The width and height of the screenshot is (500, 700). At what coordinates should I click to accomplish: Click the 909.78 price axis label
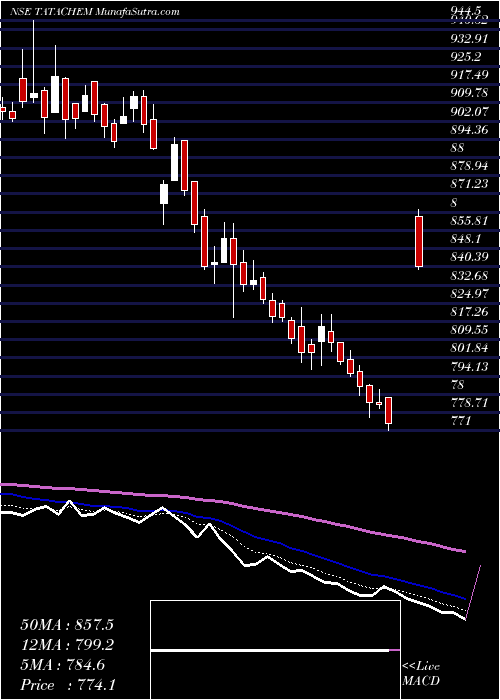468,93
